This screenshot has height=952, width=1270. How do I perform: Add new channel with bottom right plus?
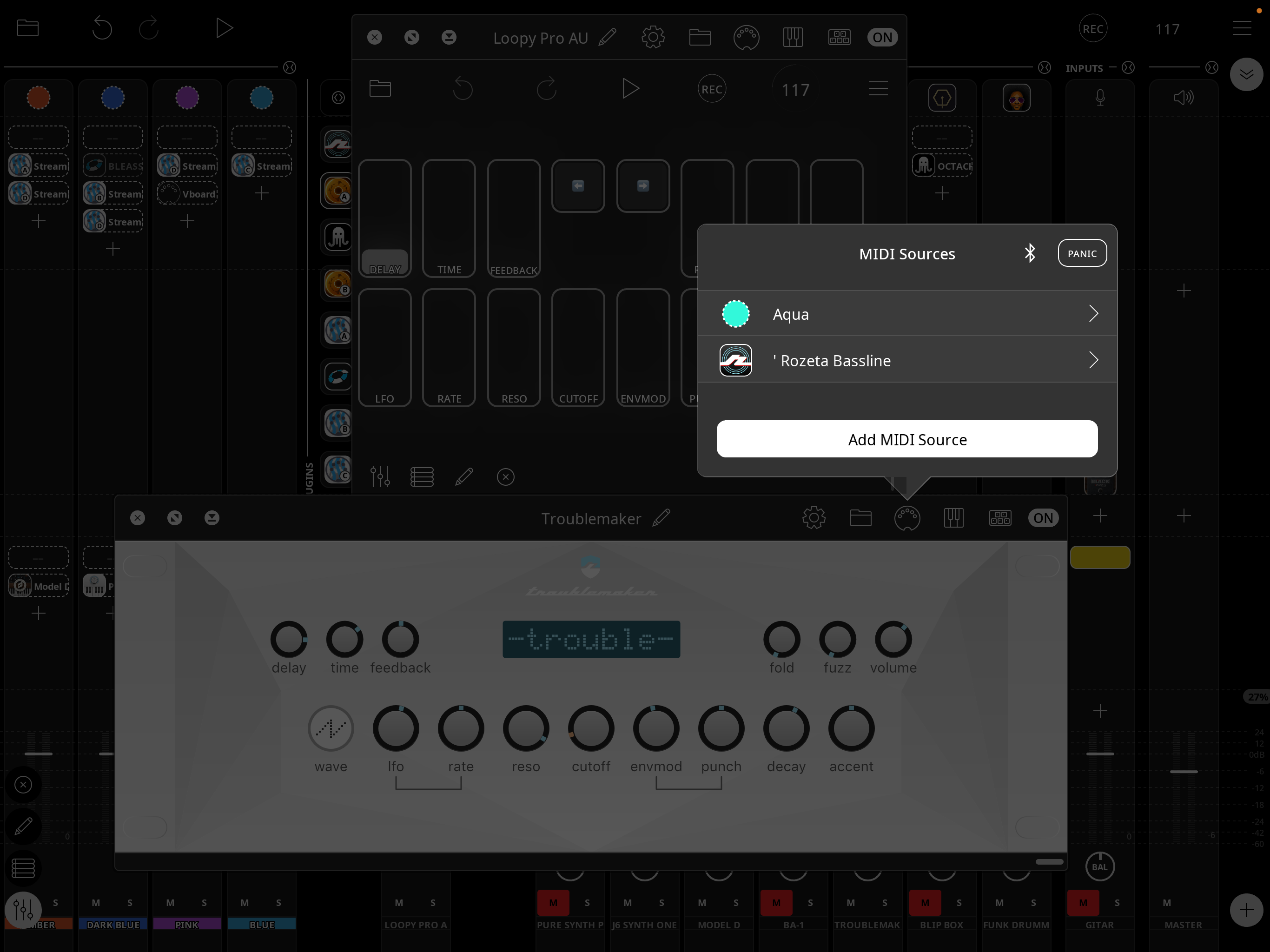1246,910
